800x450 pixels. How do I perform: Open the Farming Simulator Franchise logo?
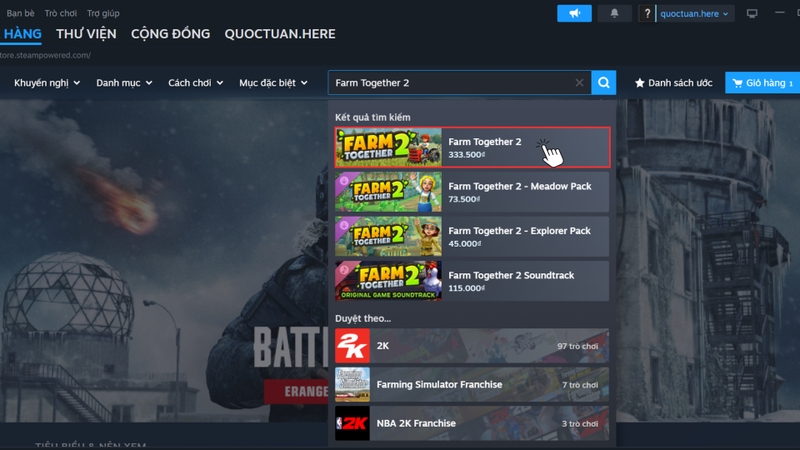point(353,385)
